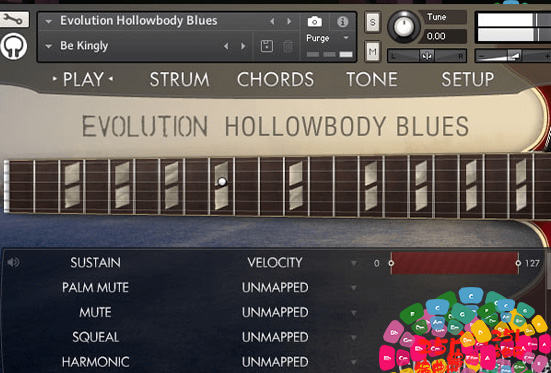
Task: Switch to the TONE tab
Action: pos(372,79)
